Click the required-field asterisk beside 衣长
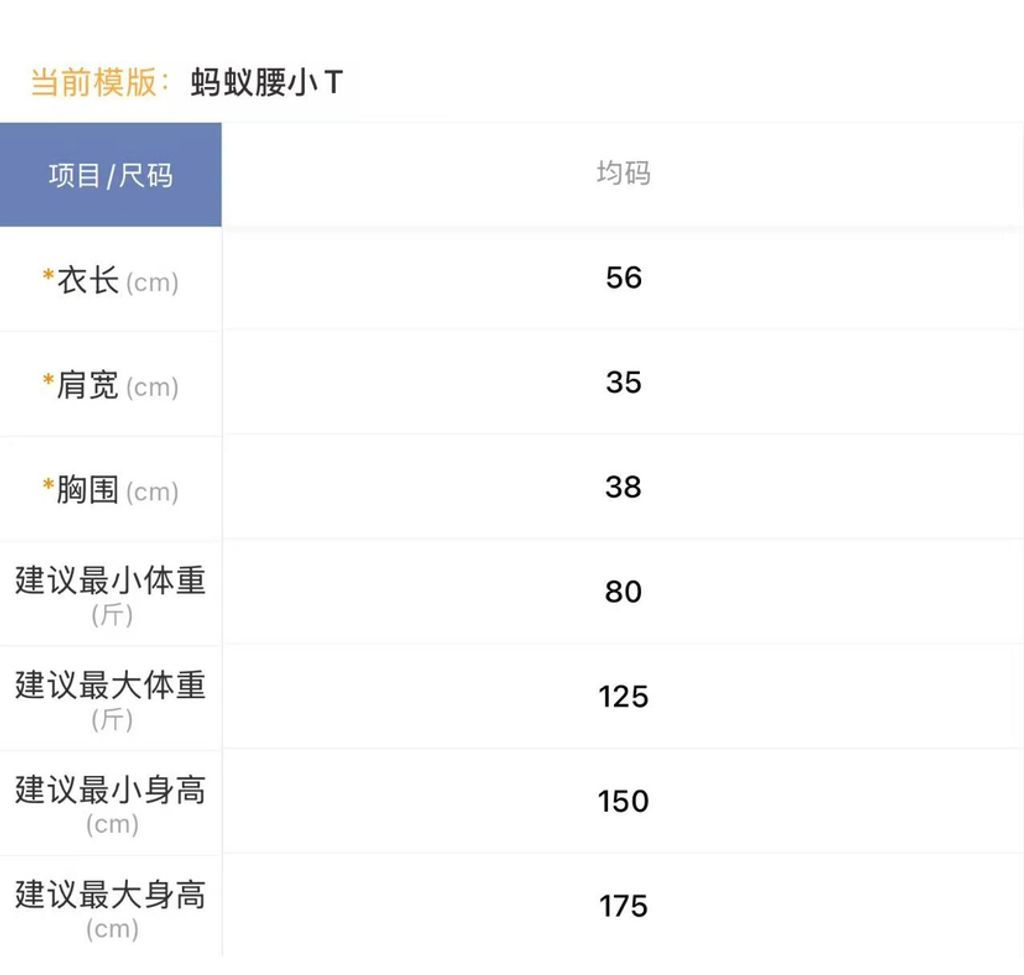 coord(47,277)
